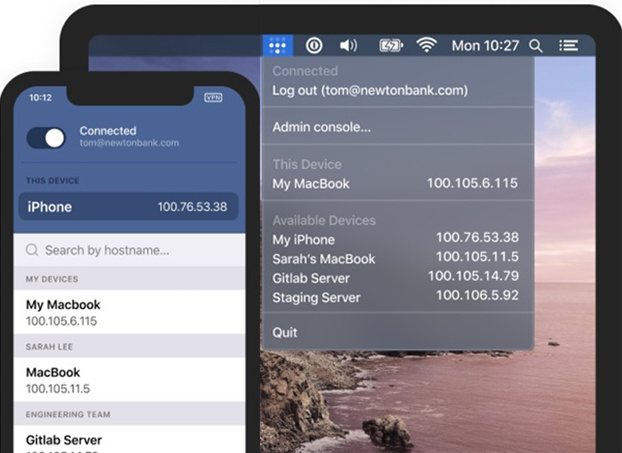Click Quit in Tailscale menu
The height and width of the screenshot is (453, 622).
pos(285,332)
